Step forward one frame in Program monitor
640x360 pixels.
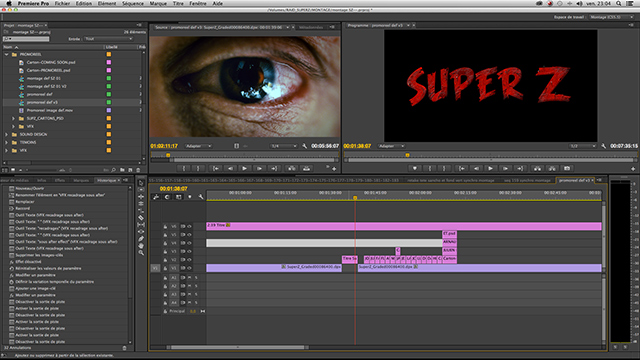[505, 168]
